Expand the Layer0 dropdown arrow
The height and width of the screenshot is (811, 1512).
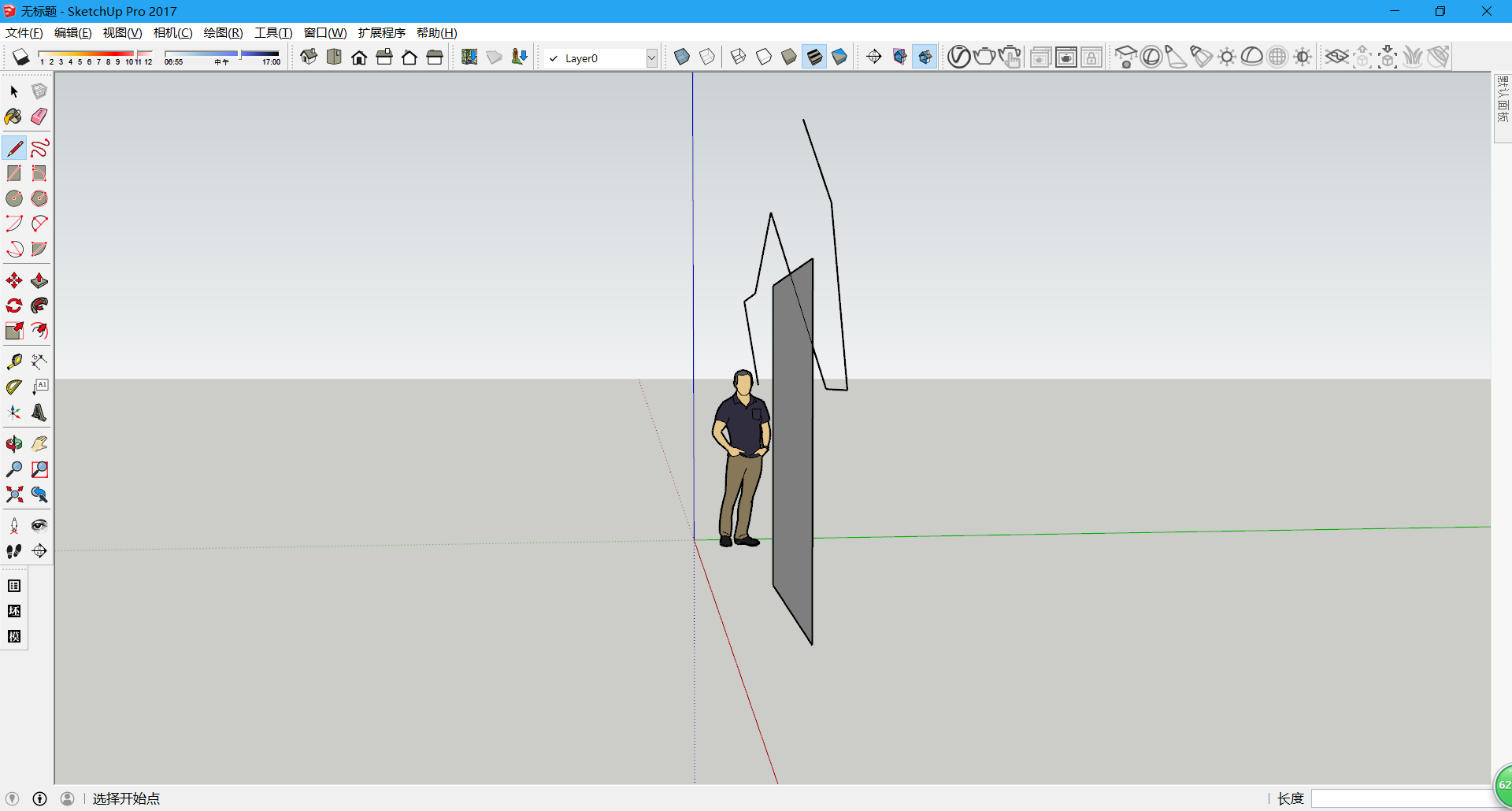651,58
